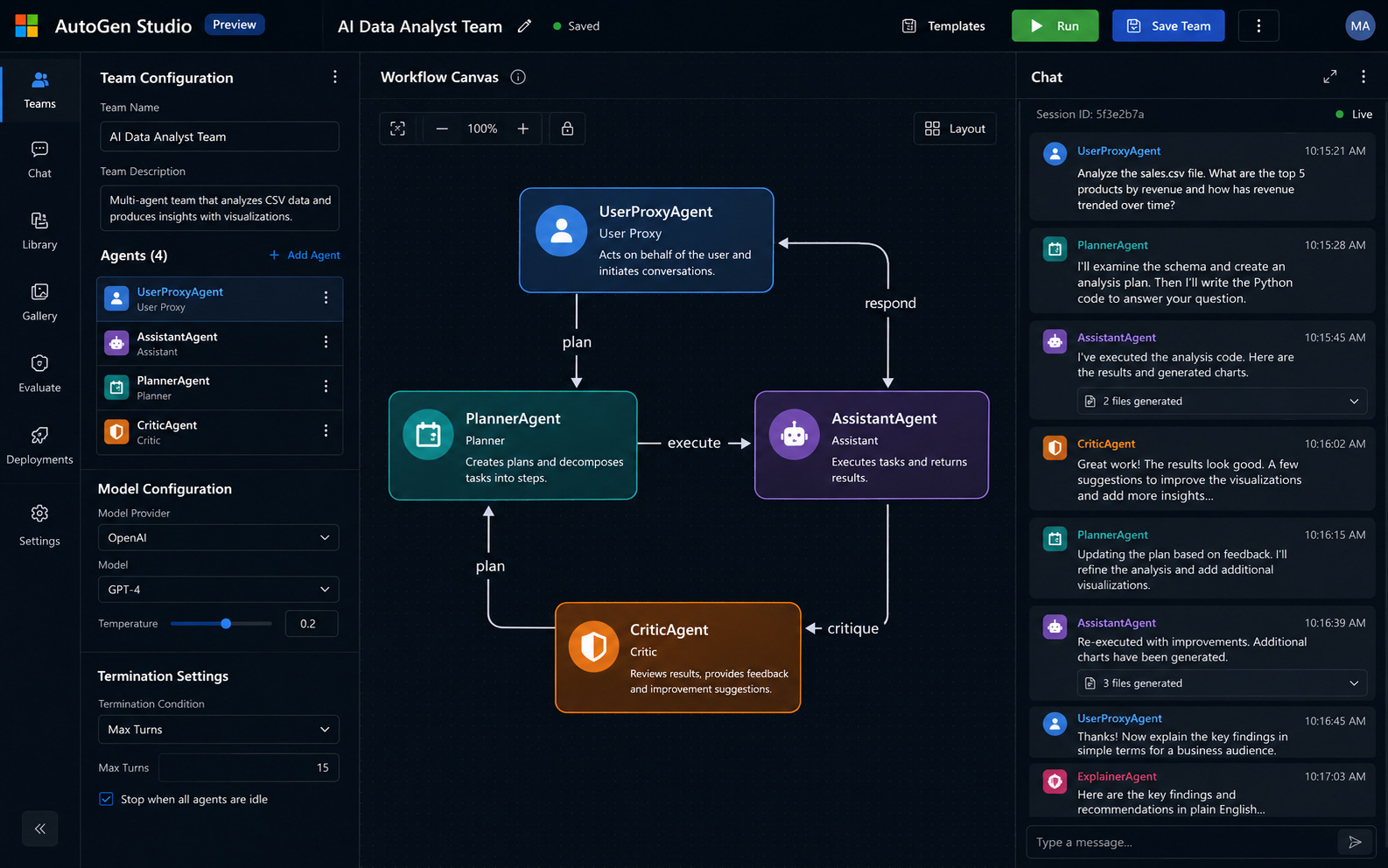Zoom in the canvas with plus

coord(522,129)
